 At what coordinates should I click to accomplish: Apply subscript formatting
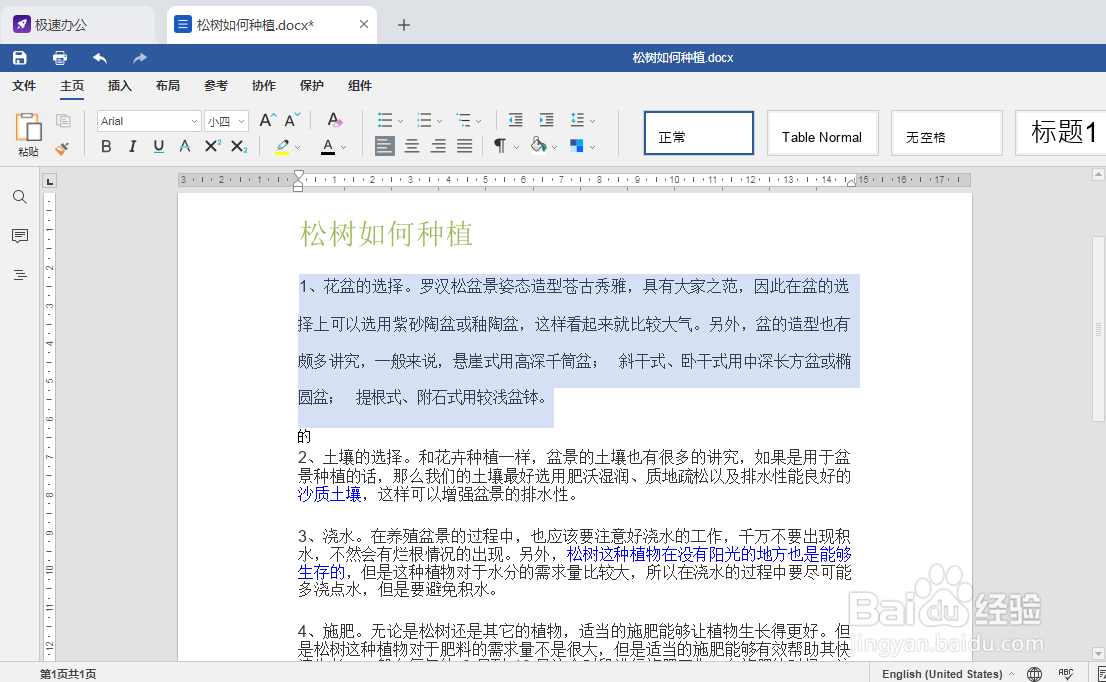pos(239,146)
